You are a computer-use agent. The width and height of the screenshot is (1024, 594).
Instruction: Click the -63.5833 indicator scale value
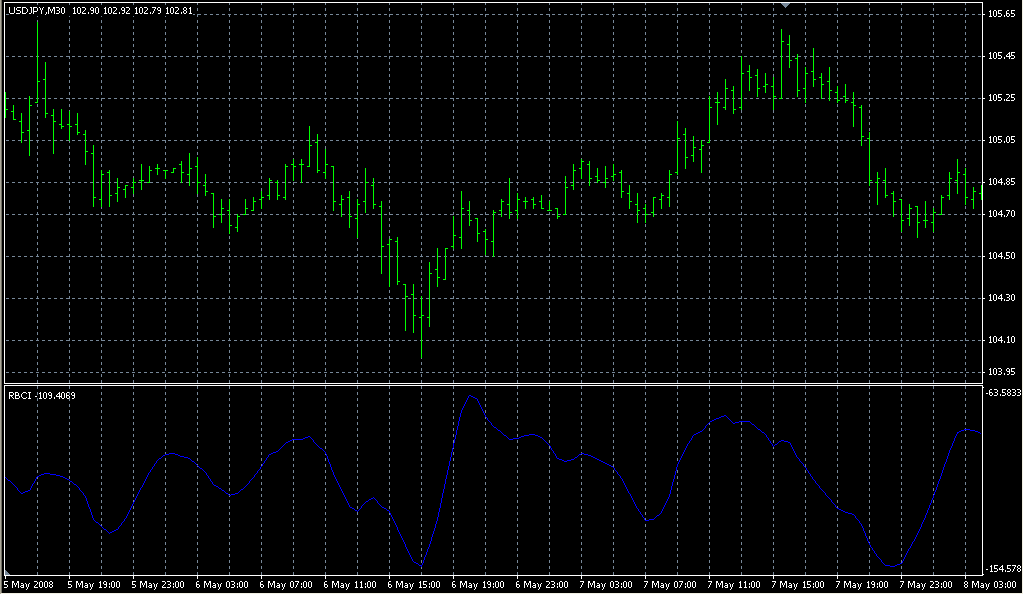click(x=1001, y=394)
